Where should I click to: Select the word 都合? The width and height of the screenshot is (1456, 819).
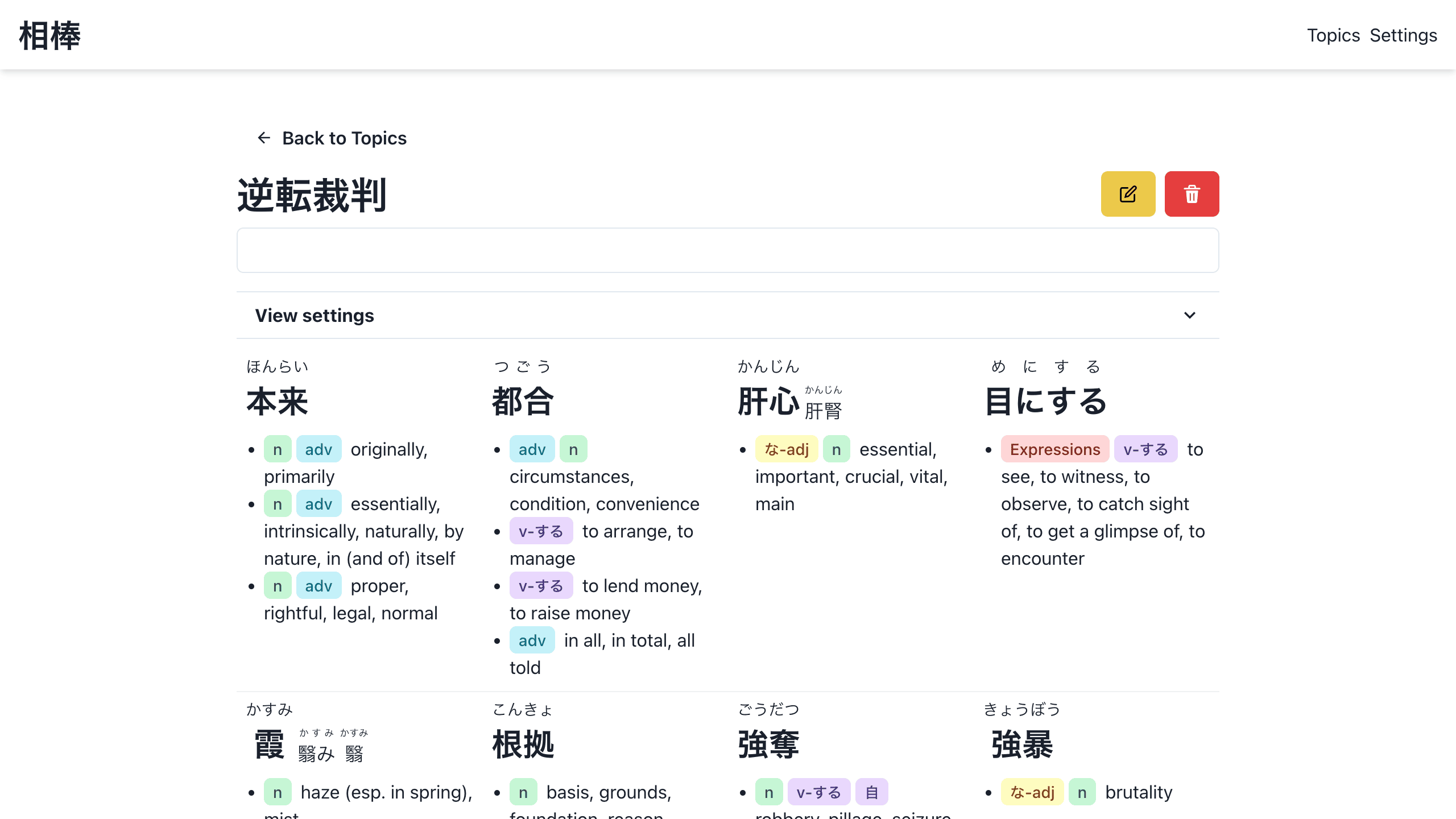(523, 401)
